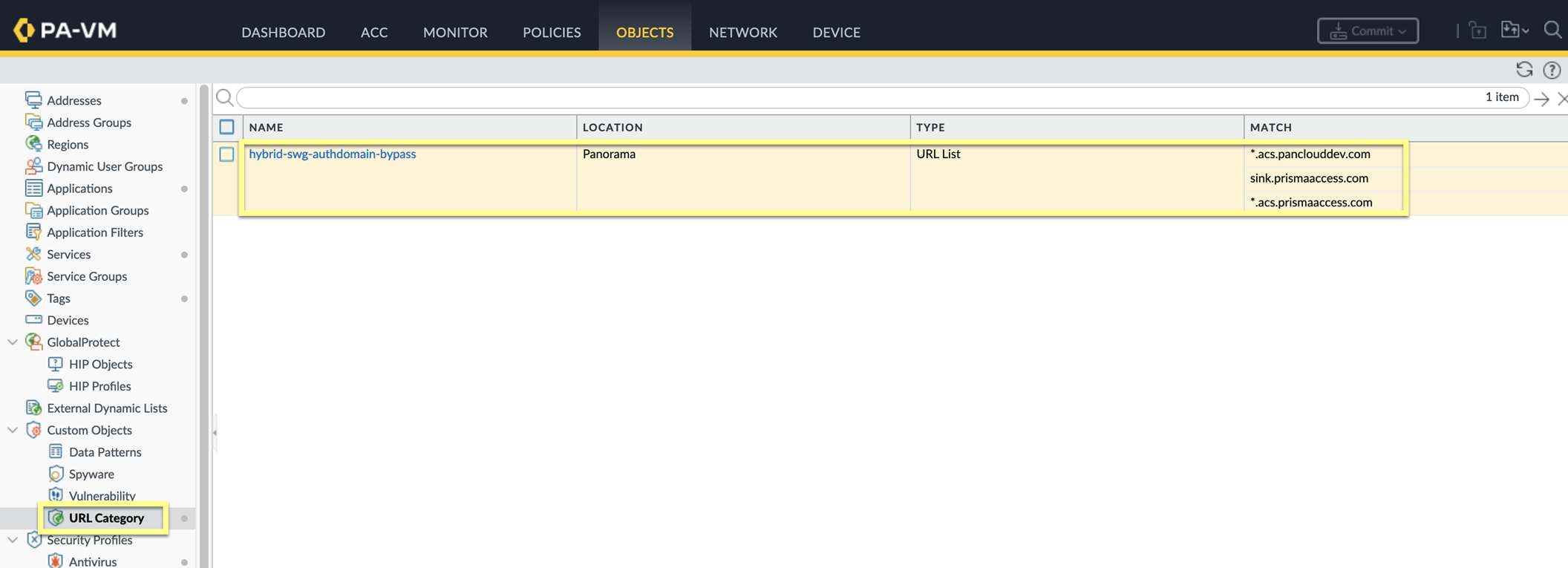
Task: Open the Tags icon
Action: tap(33, 298)
